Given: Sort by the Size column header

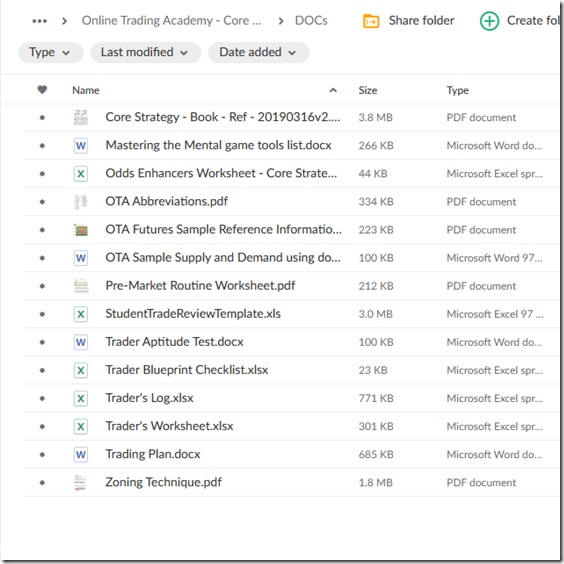Looking at the screenshot, I should click(368, 90).
